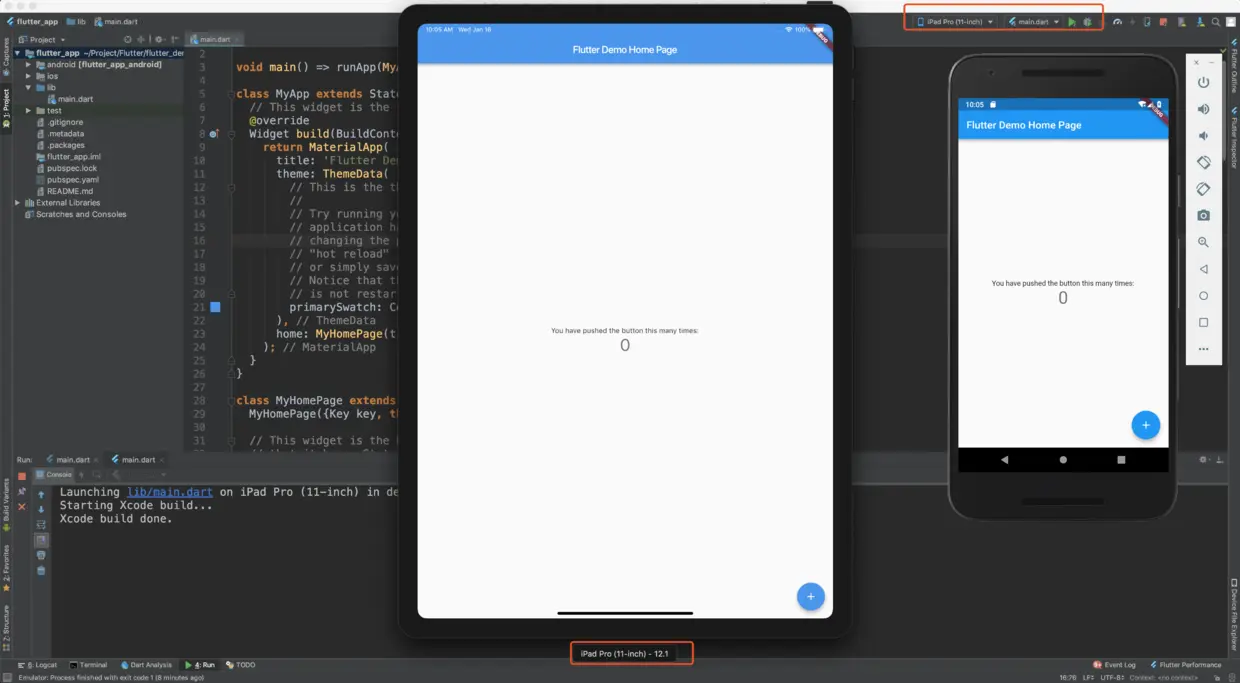Stop the running process with the red square
Image resolution: width=1240 pixels, height=683 pixels.
pyautogui.click(x=22, y=476)
